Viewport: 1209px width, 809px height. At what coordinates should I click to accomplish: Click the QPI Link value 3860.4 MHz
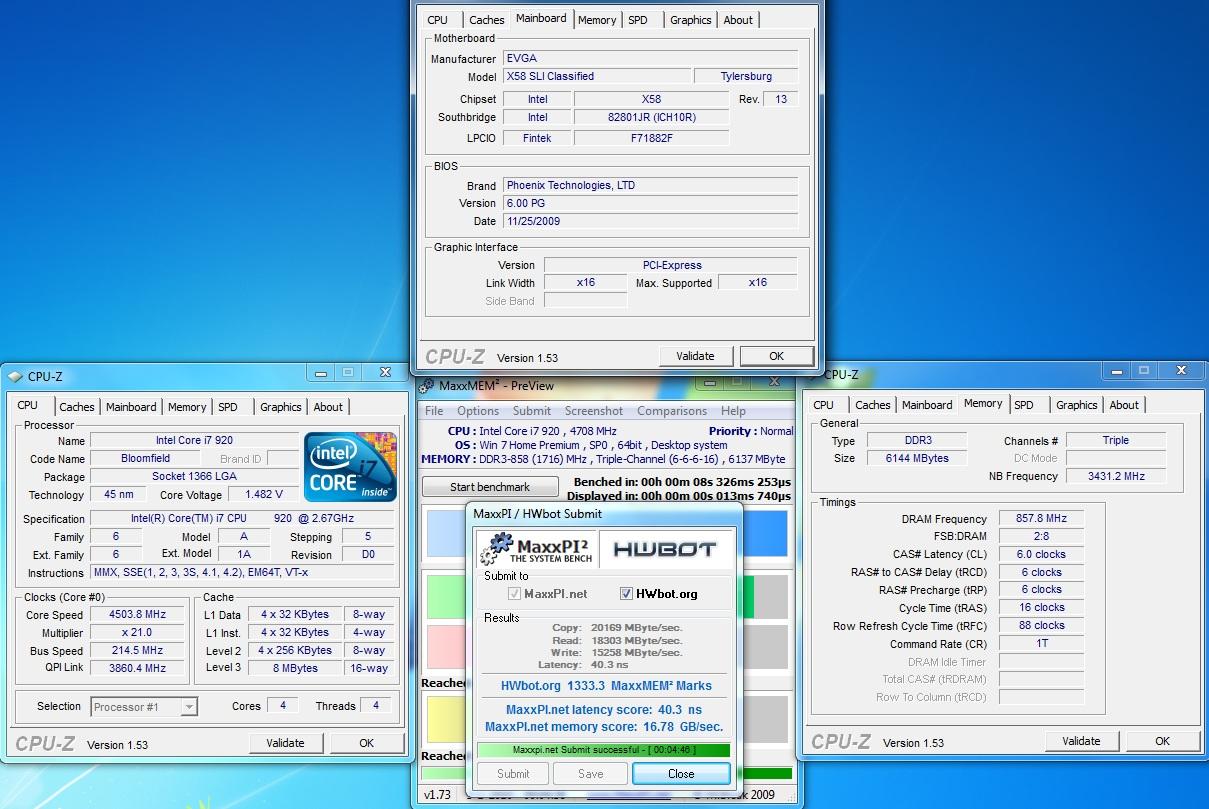click(137, 668)
